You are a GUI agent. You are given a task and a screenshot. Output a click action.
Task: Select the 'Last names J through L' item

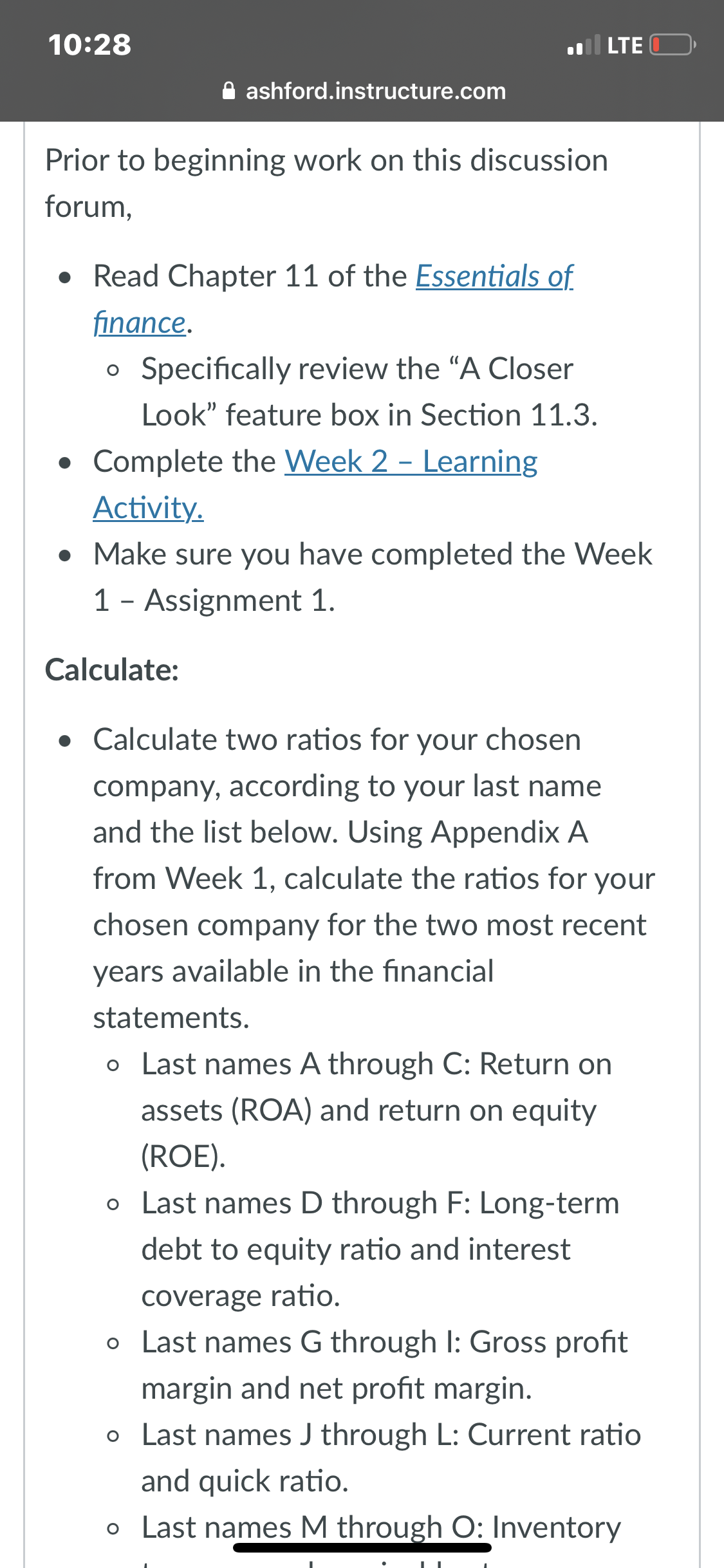pos(391,1458)
